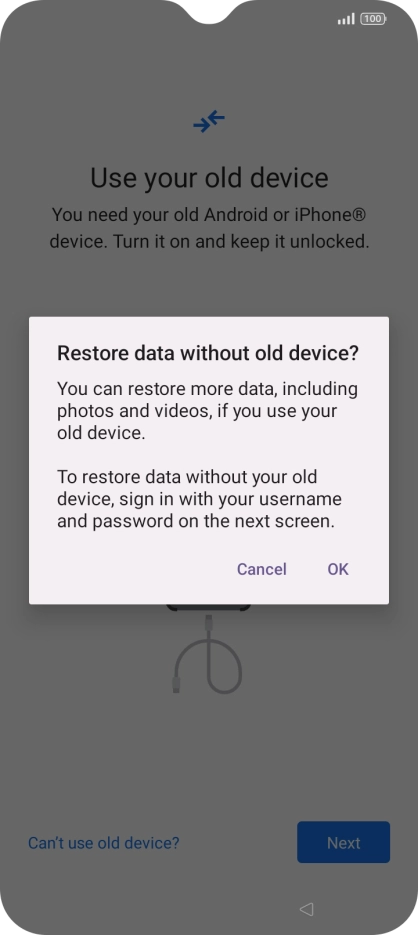Tap the "Use your old device" heading
Screen dimensions: 418x935
pyautogui.click(x=209, y=178)
